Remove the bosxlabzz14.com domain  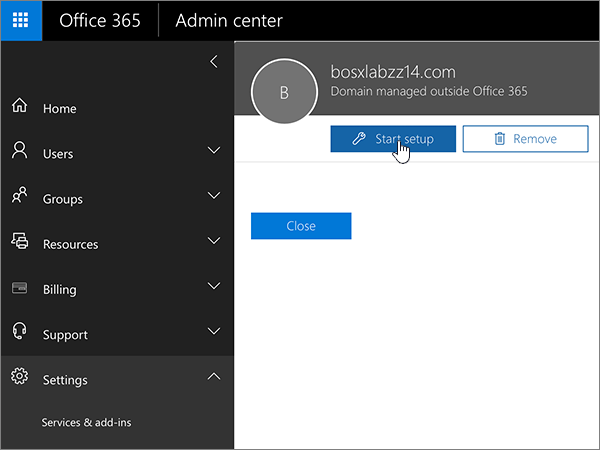click(525, 139)
